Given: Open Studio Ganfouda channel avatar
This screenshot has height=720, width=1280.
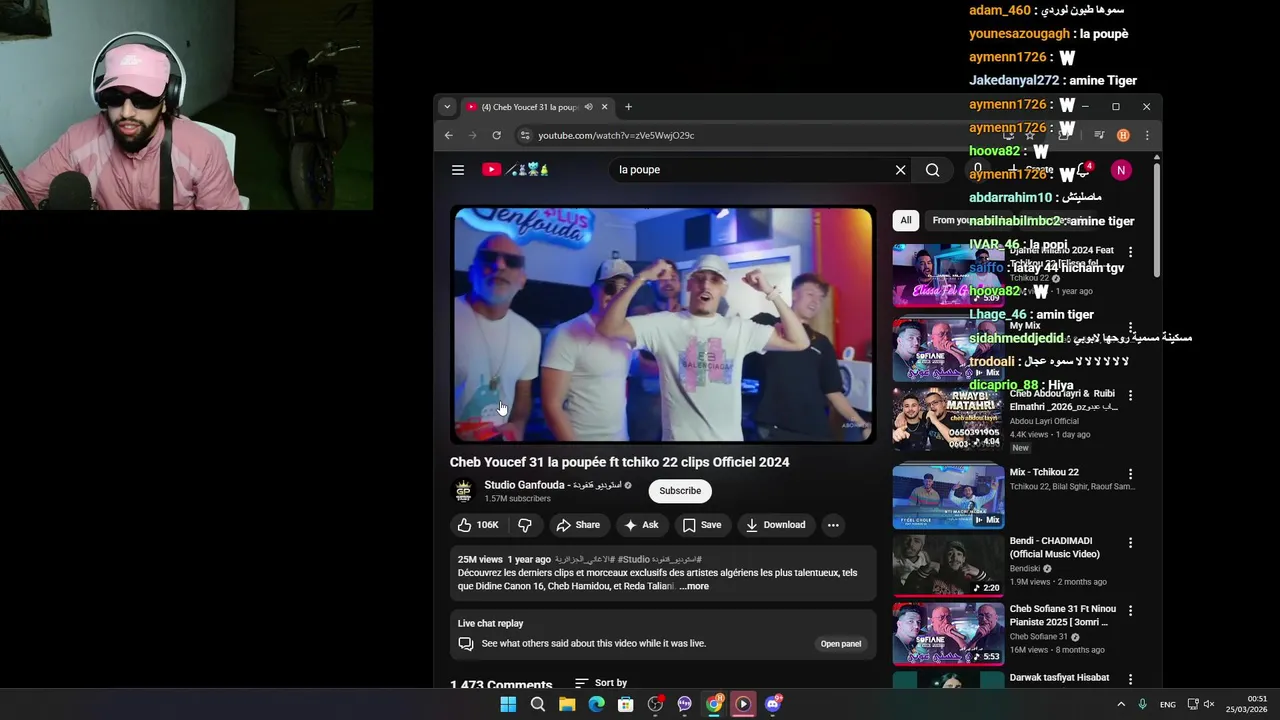Looking at the screenshot, I should pyautogui.click(x=463, y=490).
